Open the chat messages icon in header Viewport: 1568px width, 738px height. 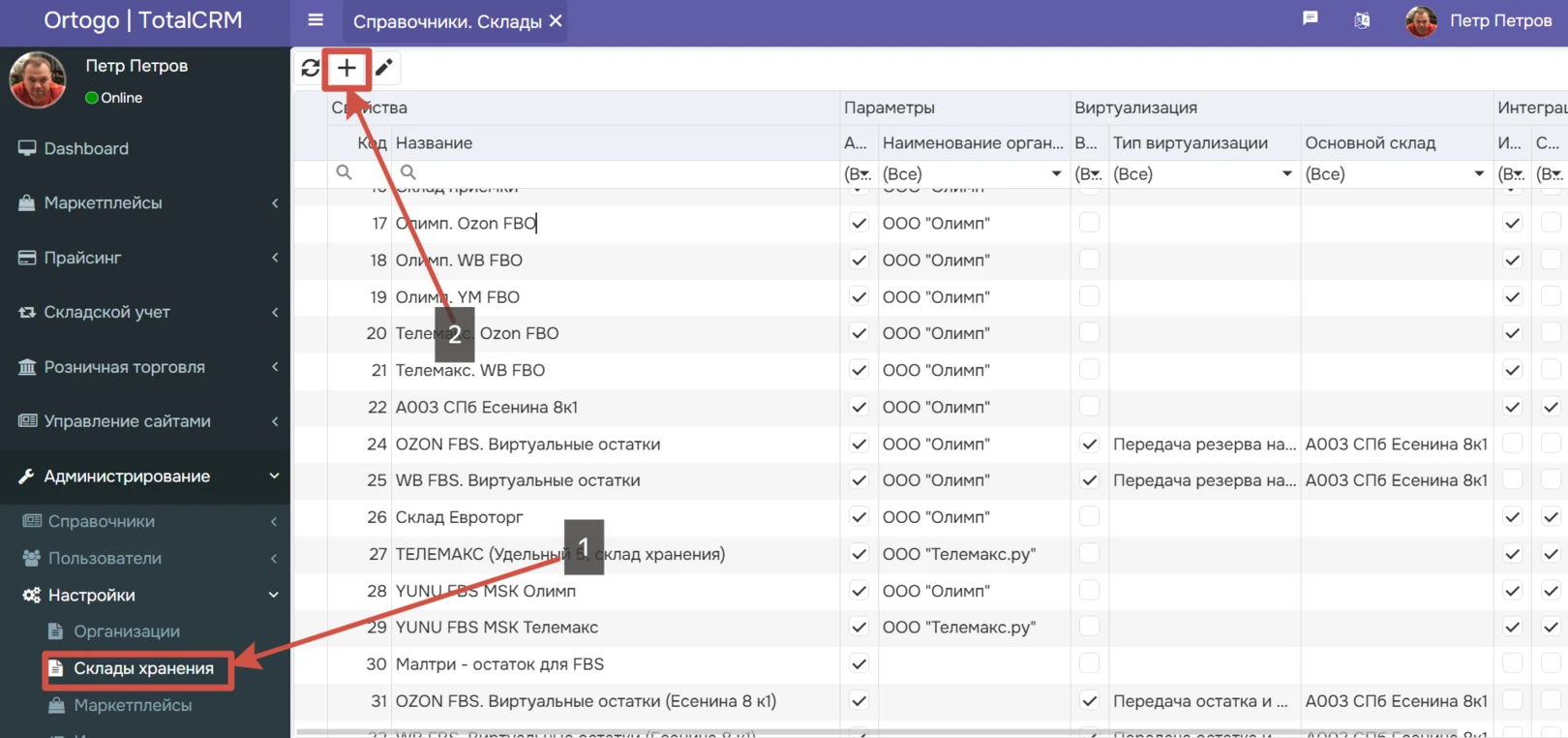[1311, 18]
